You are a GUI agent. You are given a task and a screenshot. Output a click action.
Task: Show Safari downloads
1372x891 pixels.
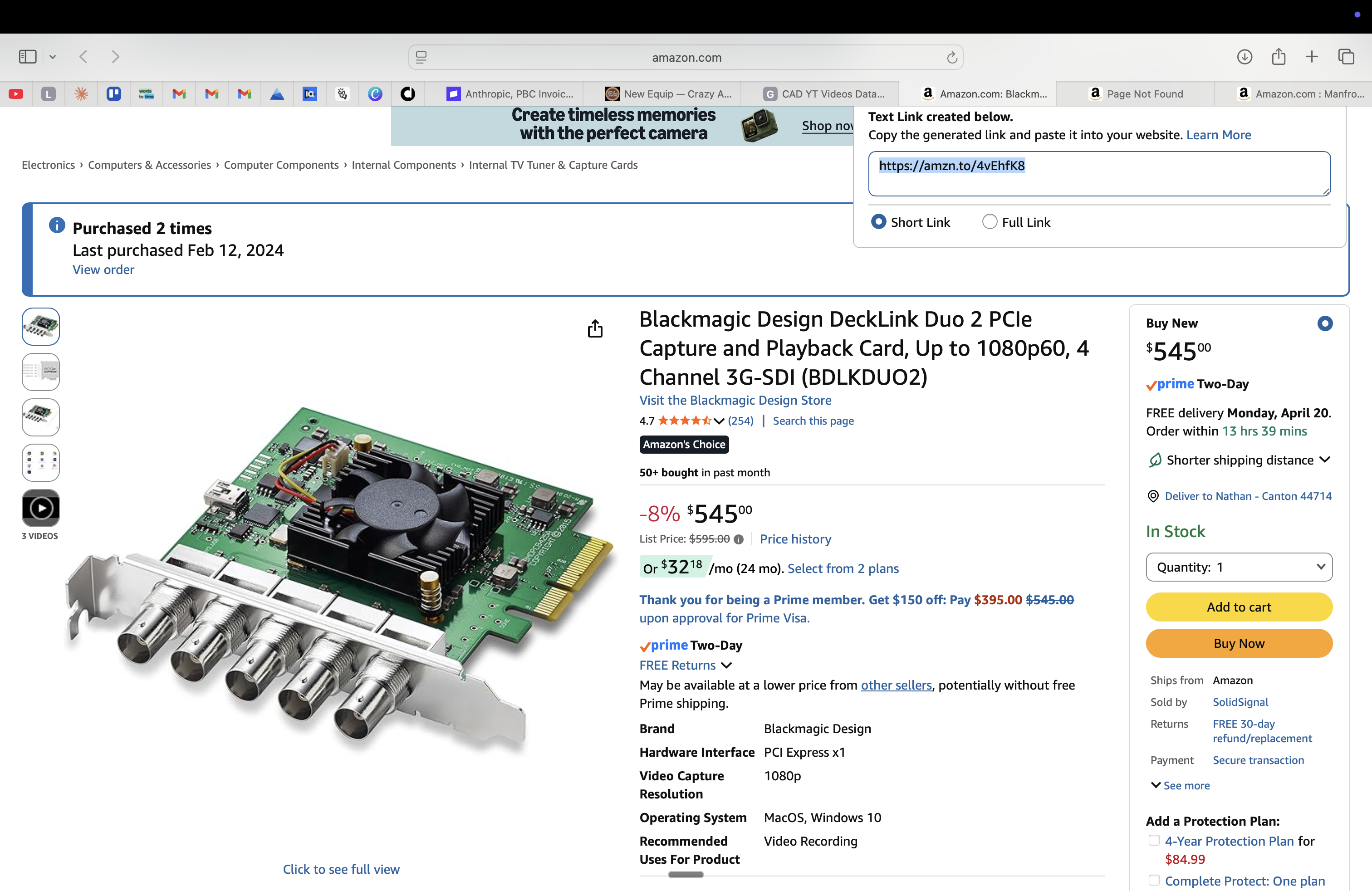coord(1245,56)
